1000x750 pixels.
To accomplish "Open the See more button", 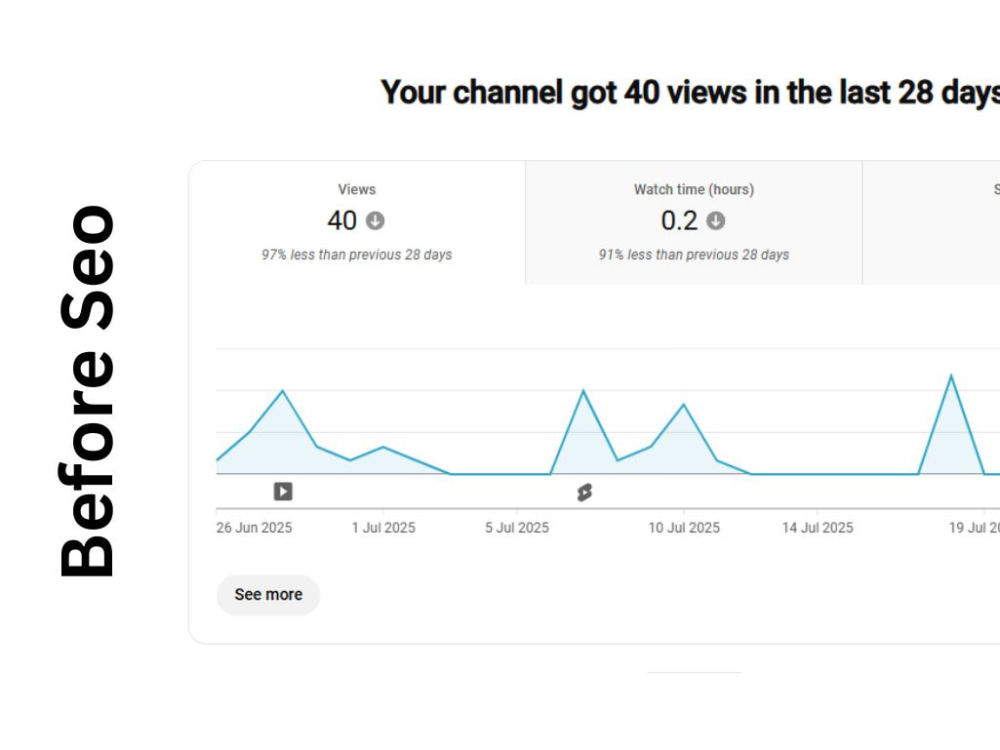I will click(268, 595).
